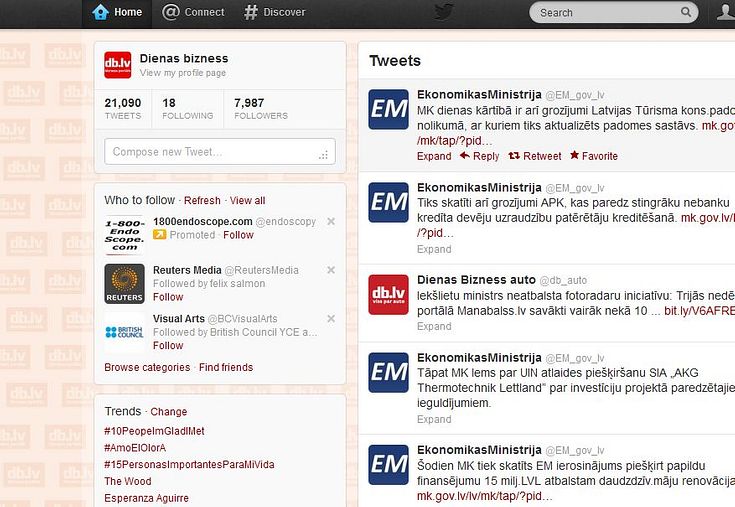Retweet the first EkonomikasMinistrija tweet
Viewport: 735px width, 507px height.
pyautogui.click(x=535, y=156)
